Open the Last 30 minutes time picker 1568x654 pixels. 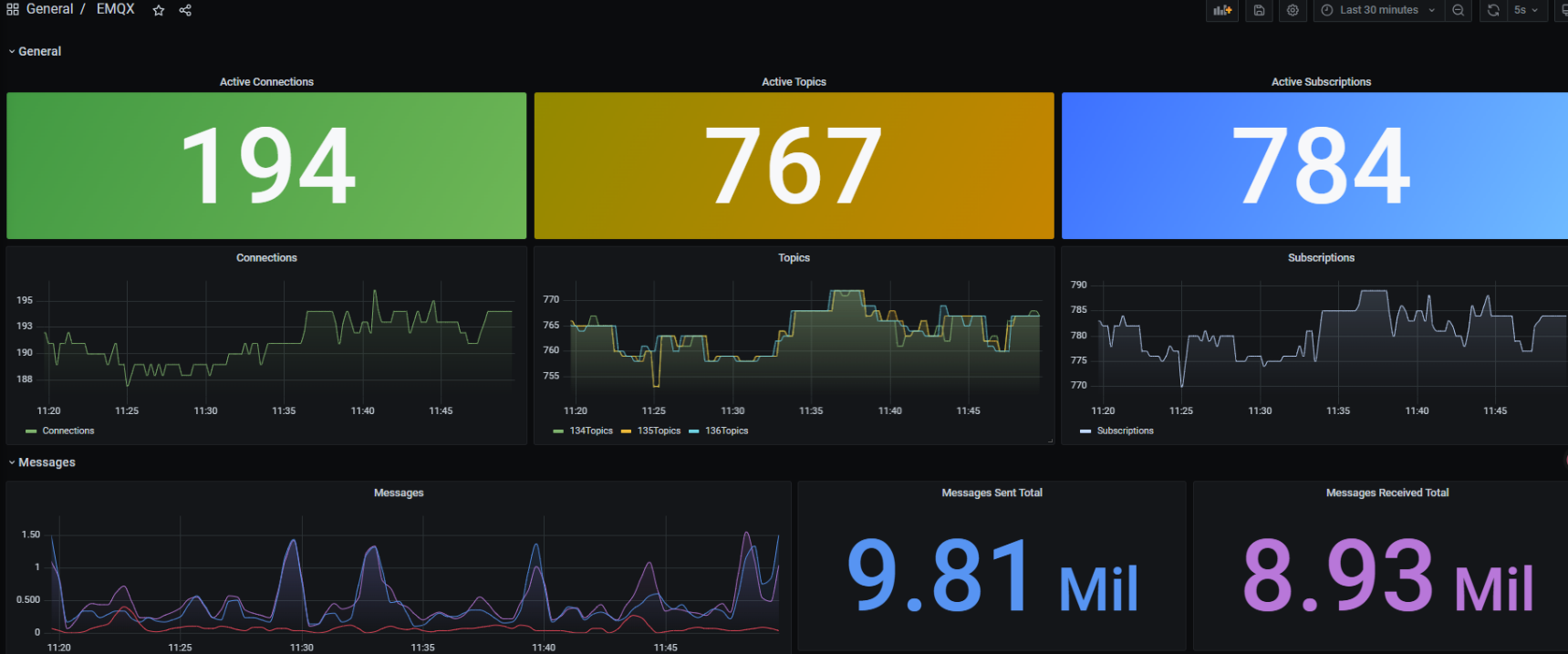1378,10
